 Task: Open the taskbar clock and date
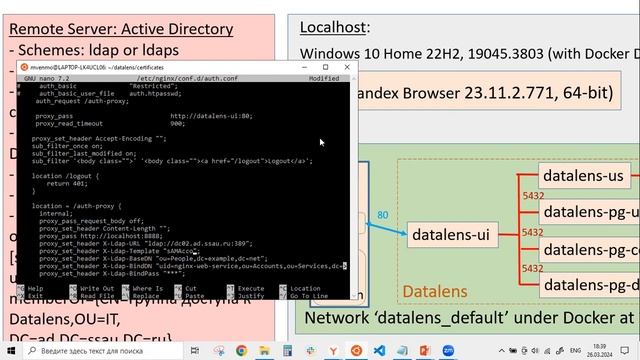coord(600,351)
